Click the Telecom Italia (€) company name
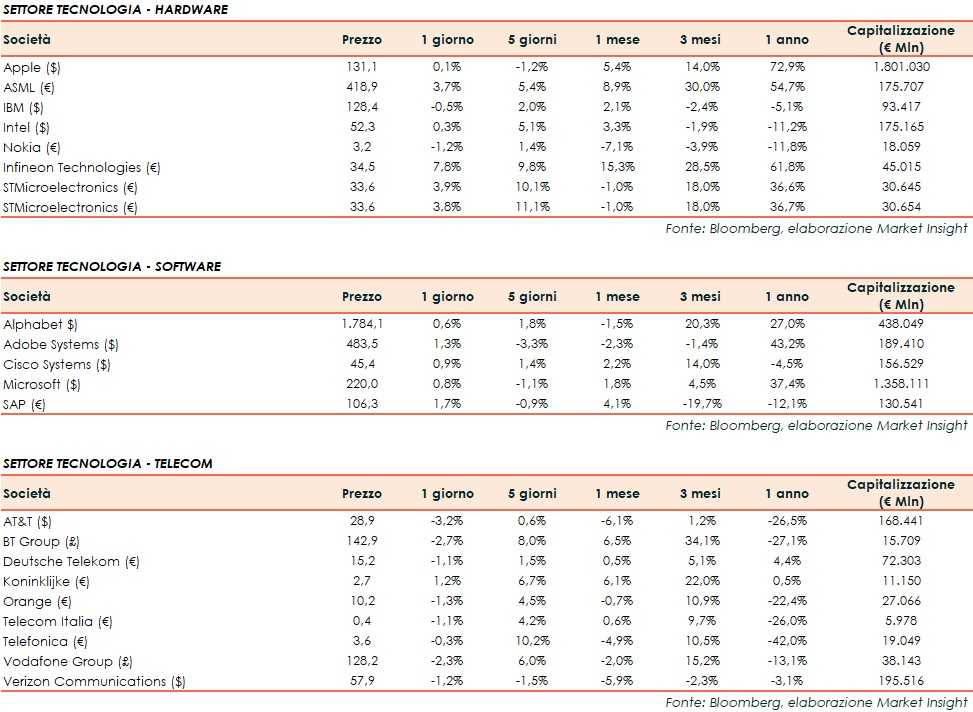The width and height of the screenshot is (973, 712). (58, 622)
